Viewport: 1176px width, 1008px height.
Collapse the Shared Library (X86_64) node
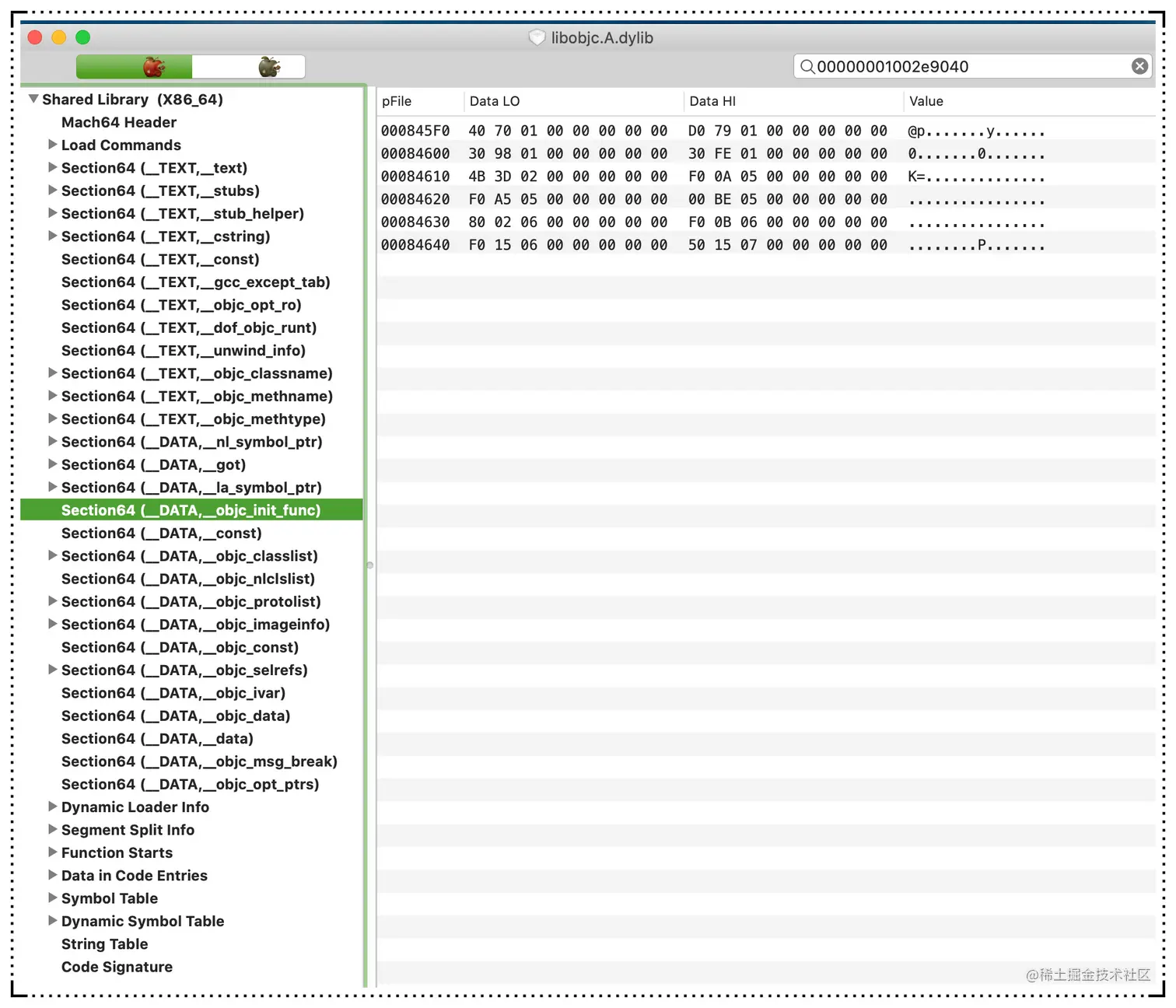pos(33,99)
